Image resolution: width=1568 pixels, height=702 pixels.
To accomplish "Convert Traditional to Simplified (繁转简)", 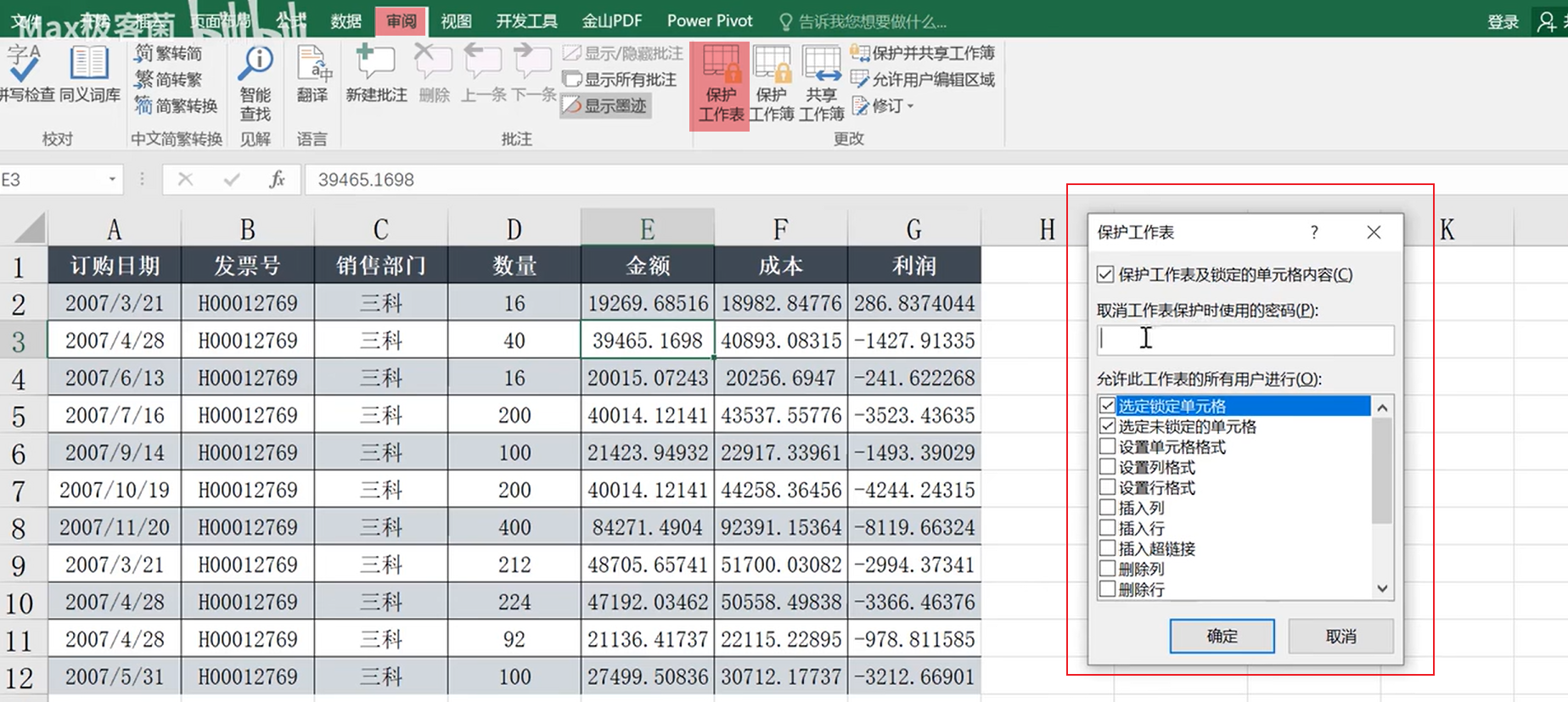I will tap(169, 53).
